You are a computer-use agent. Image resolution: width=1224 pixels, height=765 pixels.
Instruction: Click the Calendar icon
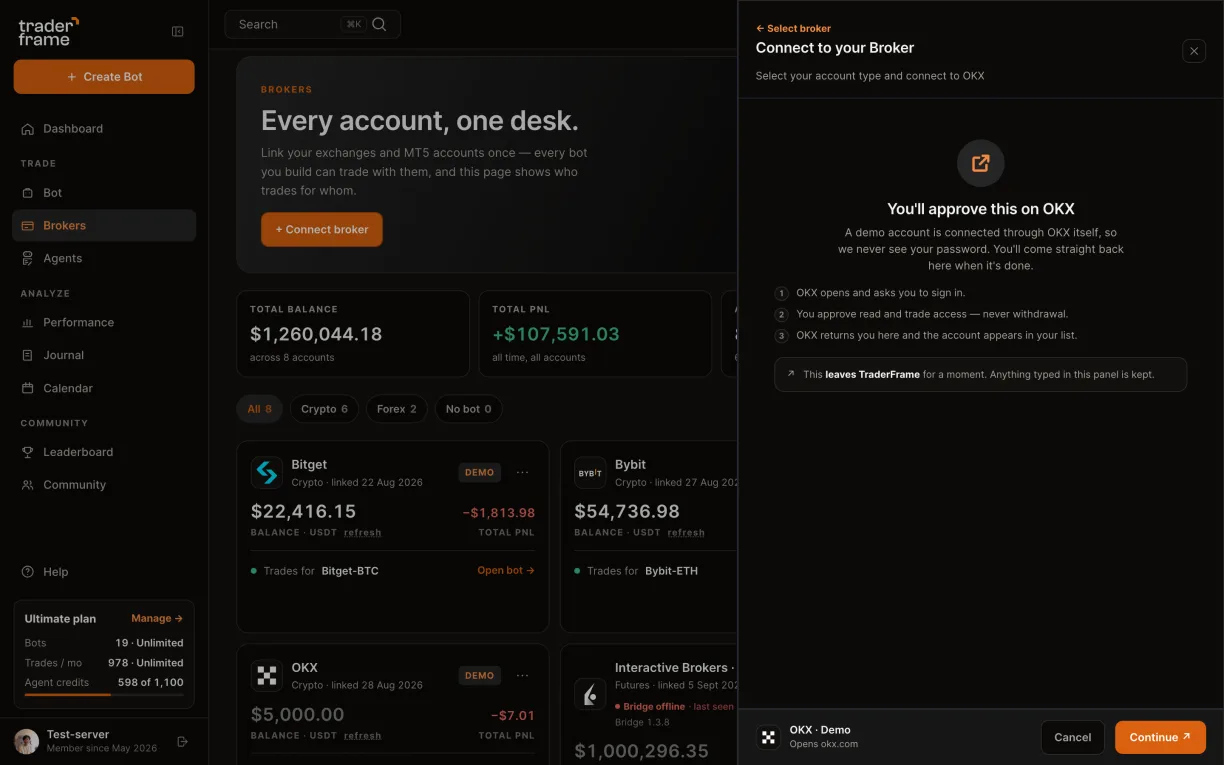pyautogui.click(x=28, y=388)
